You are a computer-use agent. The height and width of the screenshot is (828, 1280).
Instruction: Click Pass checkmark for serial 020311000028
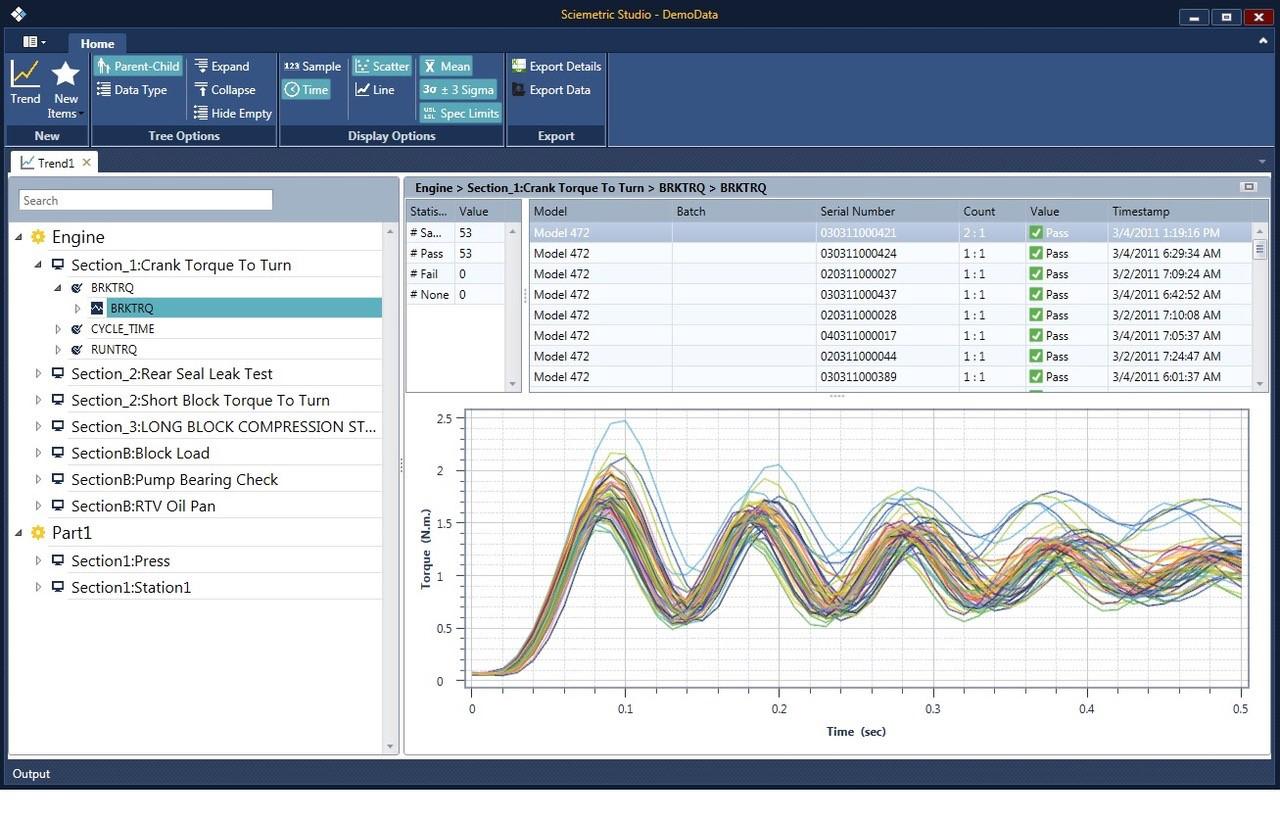click(x=1036, y=315)
